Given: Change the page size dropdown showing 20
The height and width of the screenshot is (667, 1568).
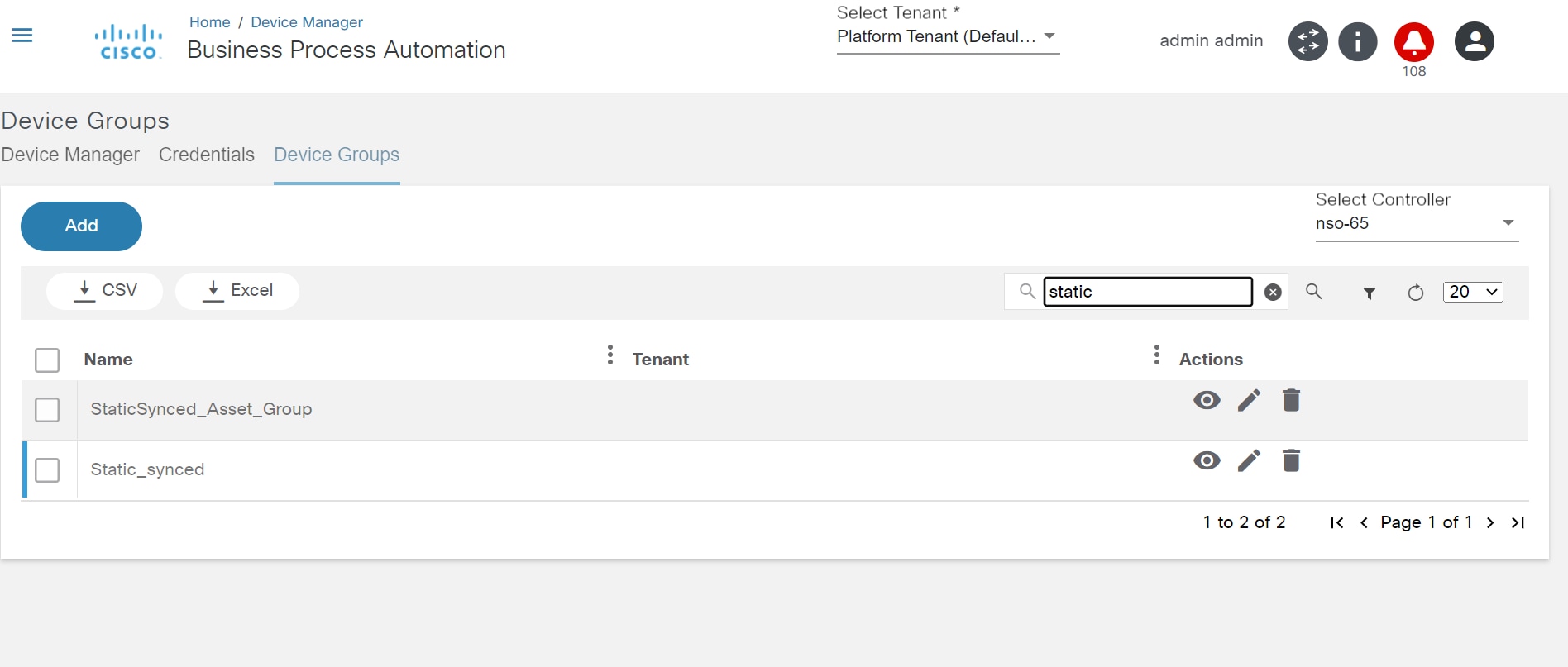Looking at the screenshot, I should pyautogui.click(x=1472, y=292).
